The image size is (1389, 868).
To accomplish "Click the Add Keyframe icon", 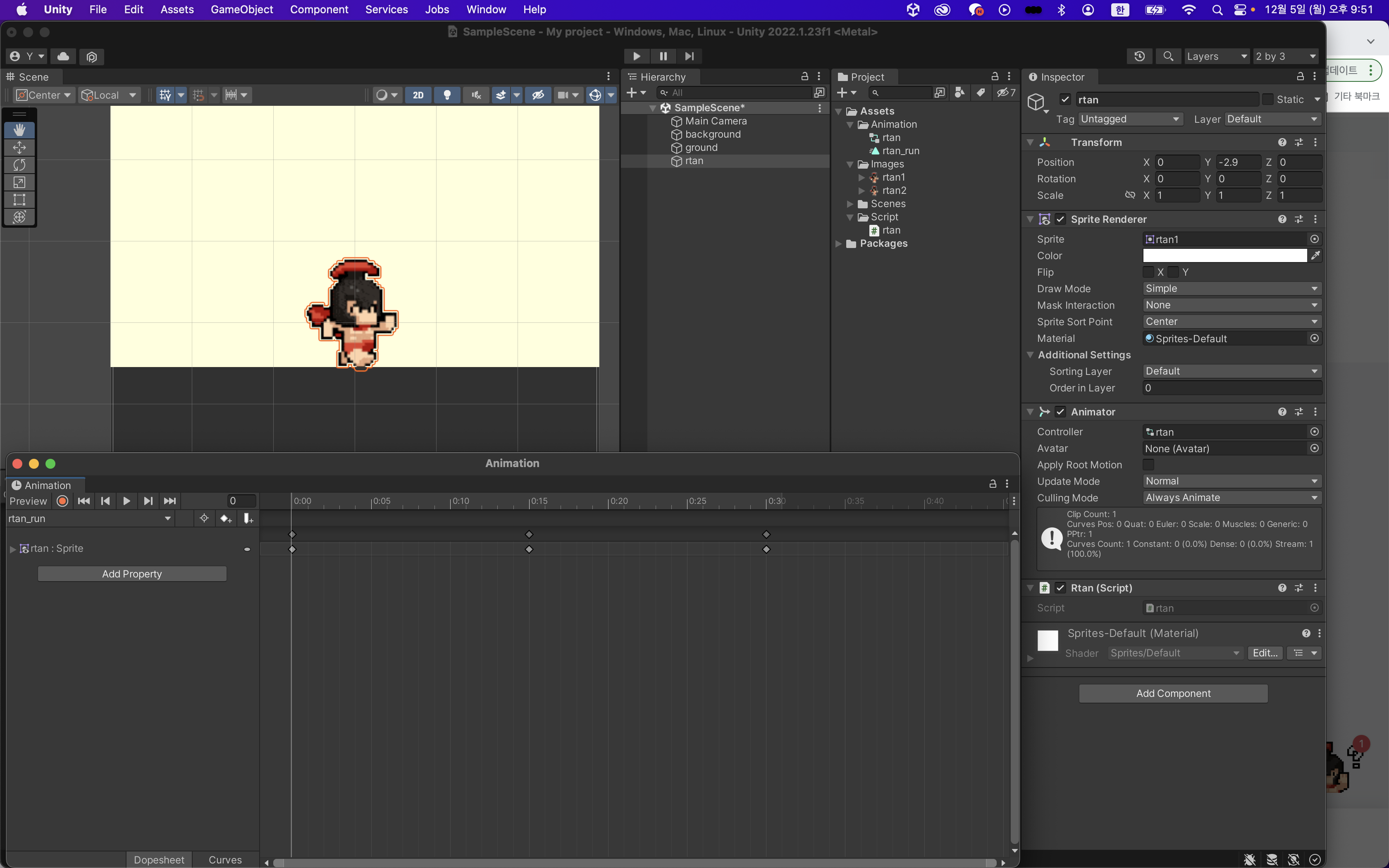I will (226, 519).
